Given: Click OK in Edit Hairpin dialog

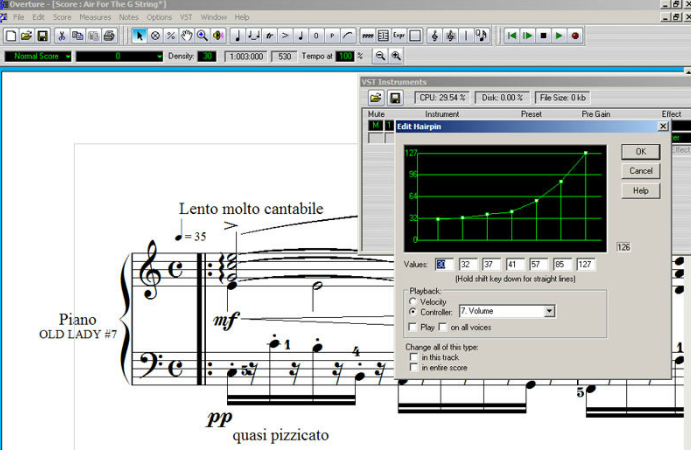Looking at the screenshot, I should coord(641,151).
